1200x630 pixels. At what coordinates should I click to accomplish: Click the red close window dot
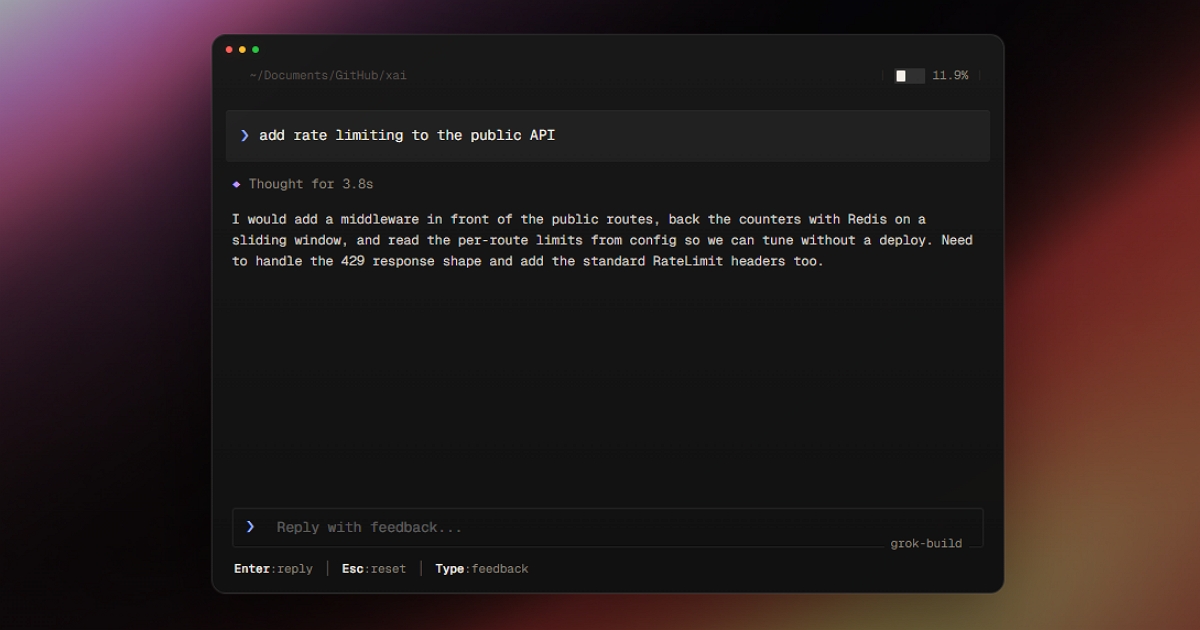[229, 49]
